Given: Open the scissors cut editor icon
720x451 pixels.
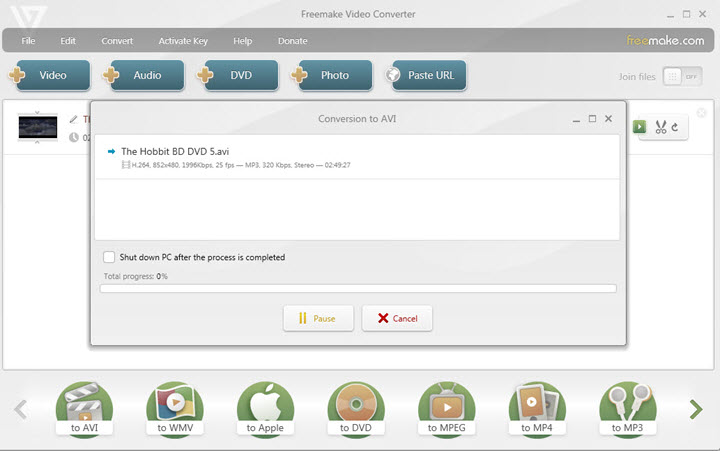Looking at the screenshot, I should (x=661, y=127).
